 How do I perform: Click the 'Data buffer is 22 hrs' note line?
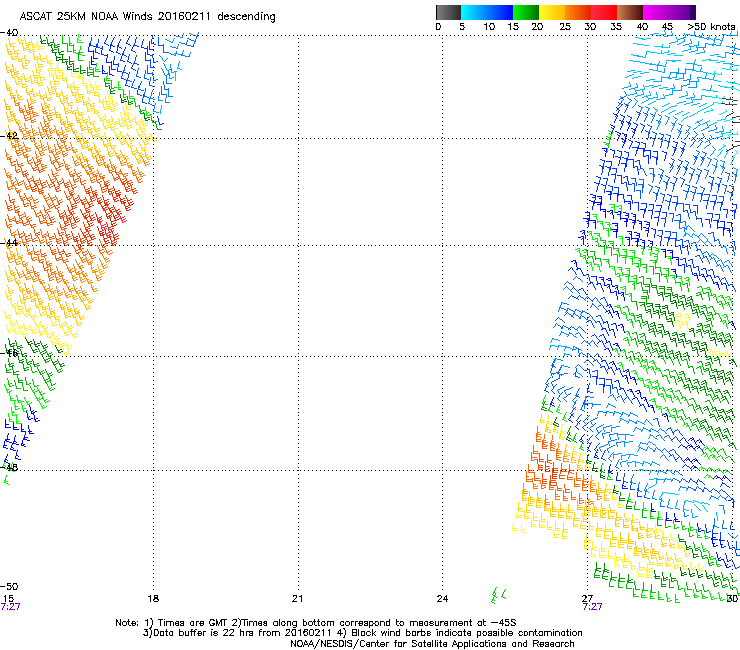(x=362, y=633)
